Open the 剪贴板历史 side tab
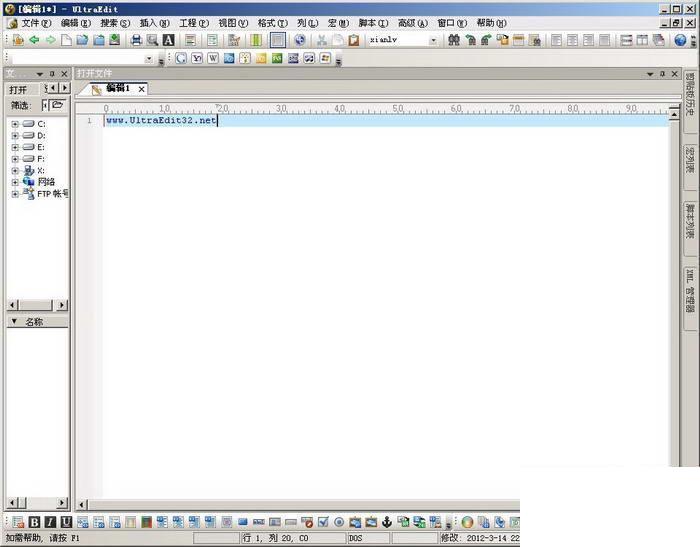The width and height of the screenshot is (700, 547). pos(690,100)
